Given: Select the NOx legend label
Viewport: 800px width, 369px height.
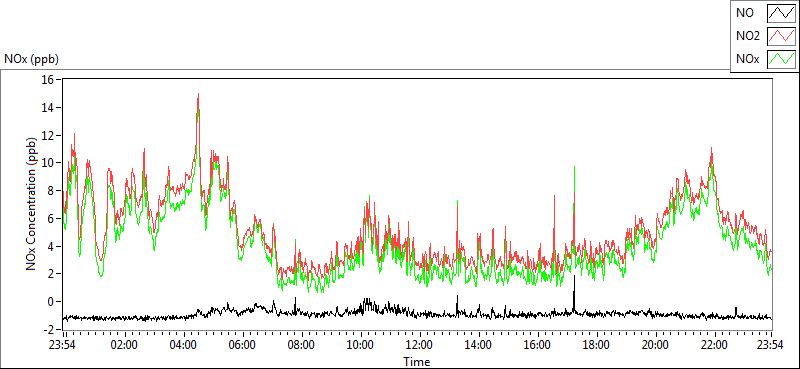Looking at the screenshot, I should click(x=747, y=60).
